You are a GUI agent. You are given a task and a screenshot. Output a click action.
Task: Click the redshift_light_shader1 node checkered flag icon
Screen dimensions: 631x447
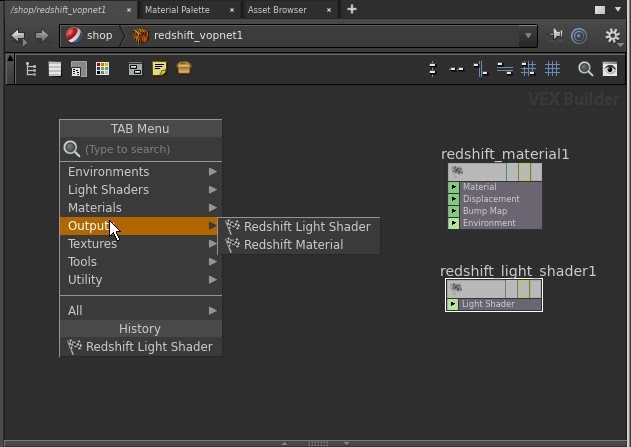click(456, 288)
